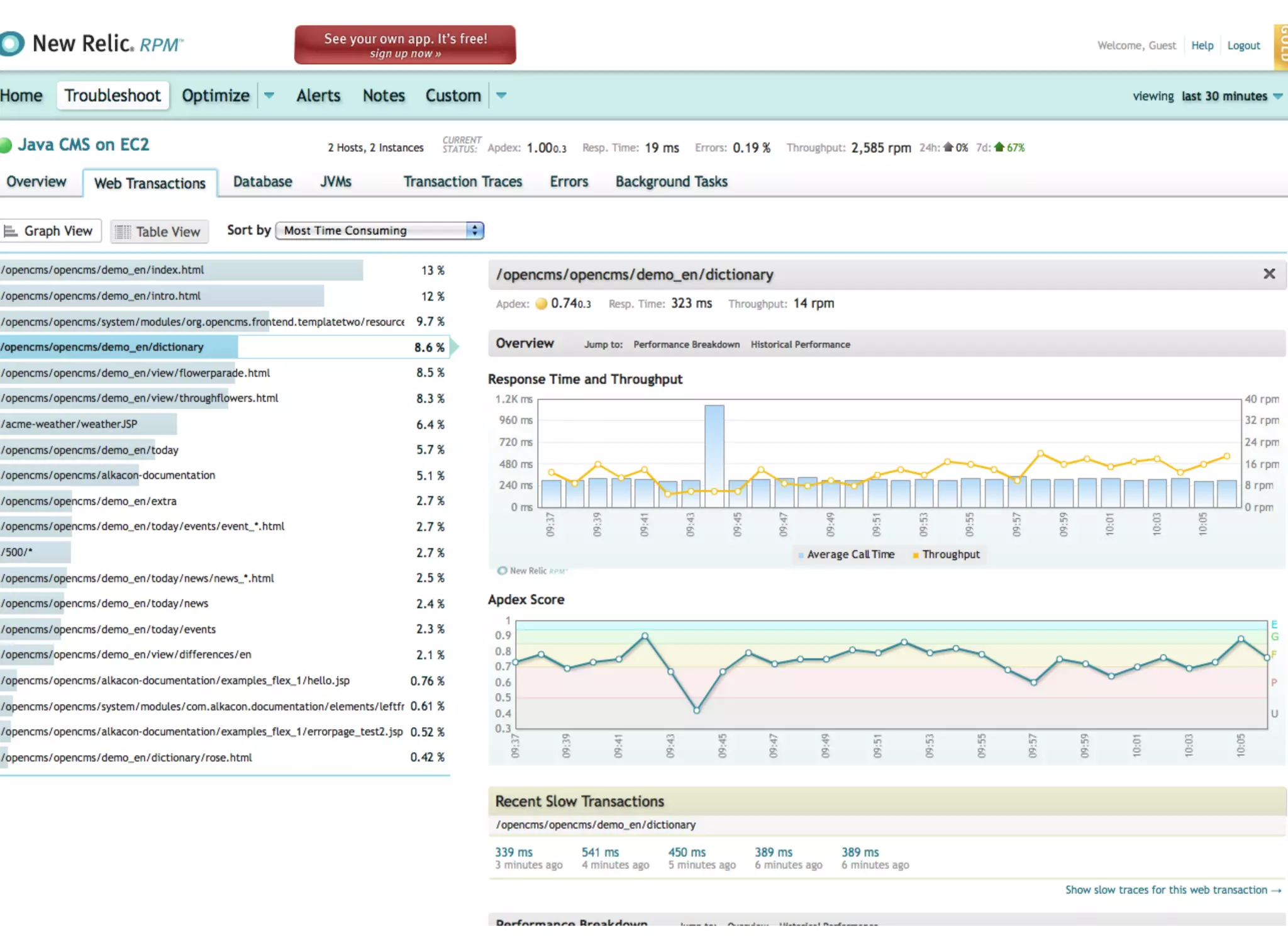Switch to the Transaction Traces tab
The width and height of the screenshot is (1288, 950).
pyautogui.click(x=462, y=182)
